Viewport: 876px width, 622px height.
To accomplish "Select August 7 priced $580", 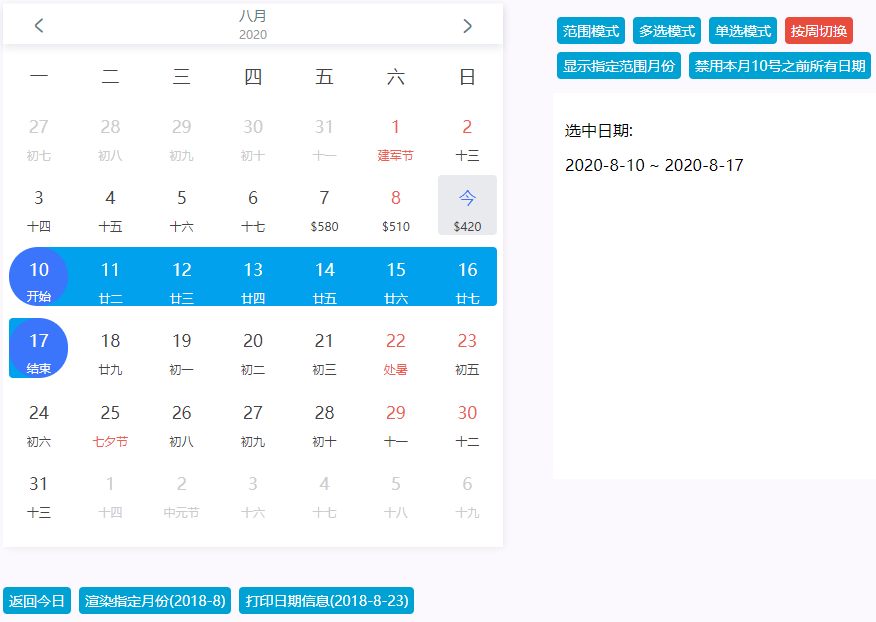I will [324, 205].
